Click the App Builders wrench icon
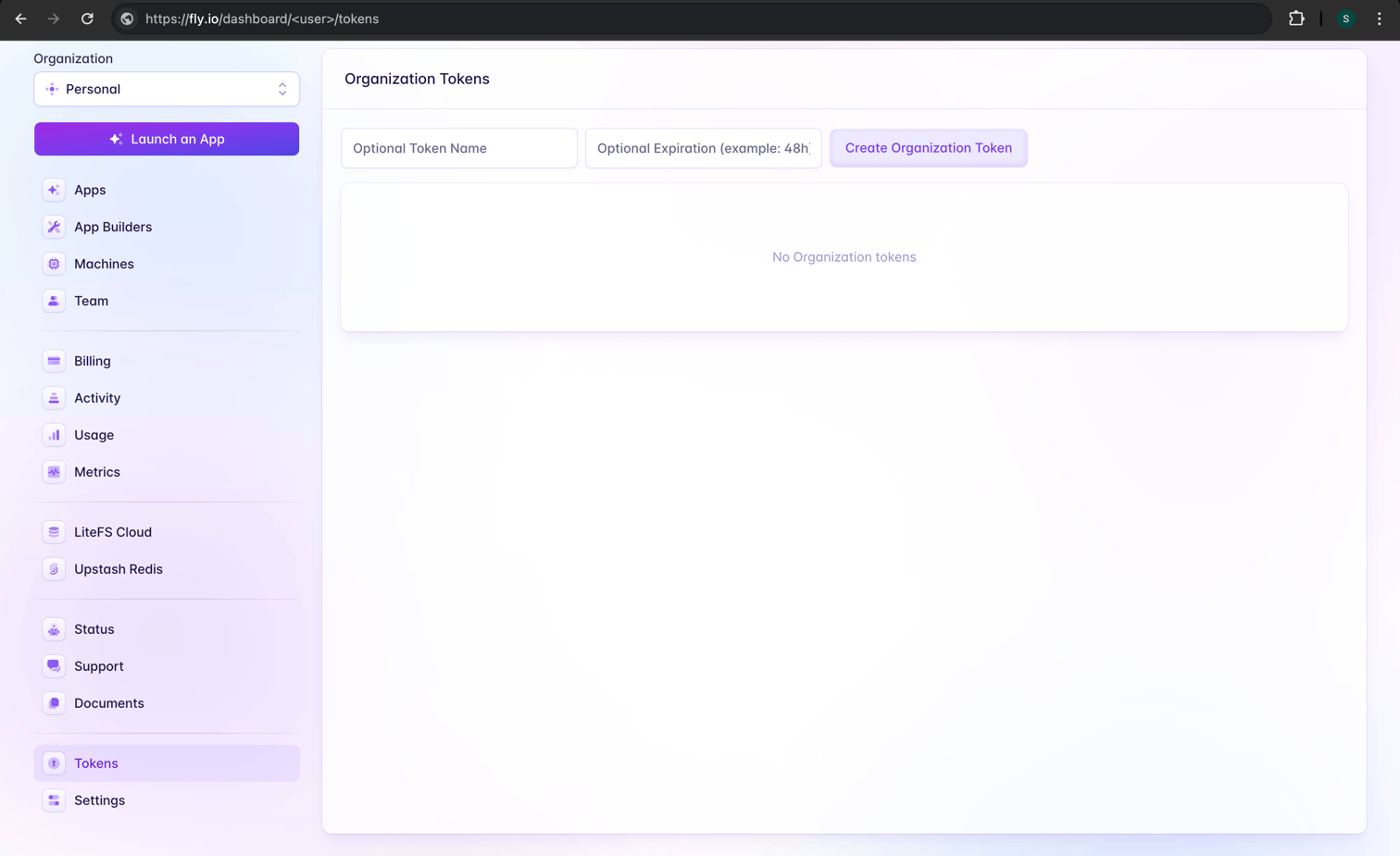The height and width of the screenshot is (856, 1400). [x=54, y=227]
